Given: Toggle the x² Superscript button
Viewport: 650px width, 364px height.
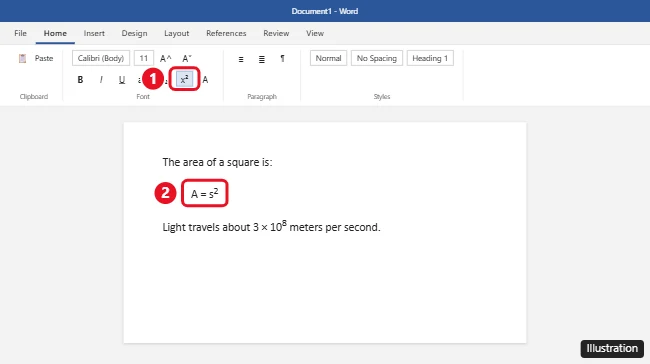Looking at the screenshot, I should 184,79.
